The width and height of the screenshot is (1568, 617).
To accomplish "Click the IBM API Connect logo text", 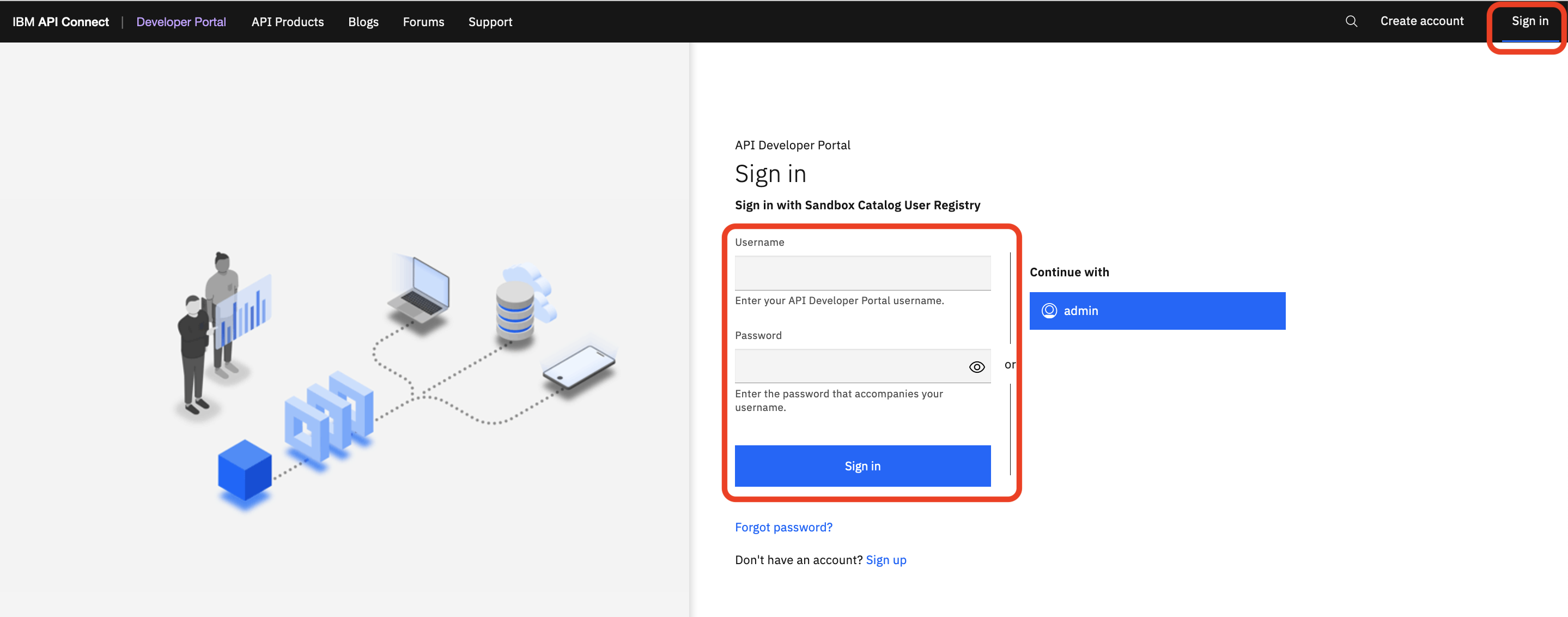I will (x=60, y=22).
